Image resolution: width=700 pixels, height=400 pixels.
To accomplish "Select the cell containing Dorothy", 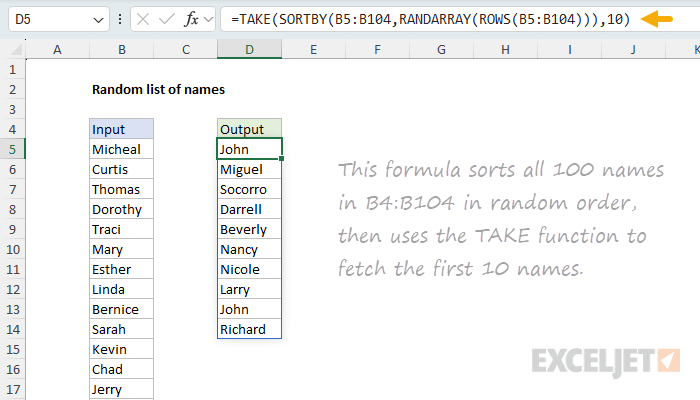I will [x=121, y=209].
